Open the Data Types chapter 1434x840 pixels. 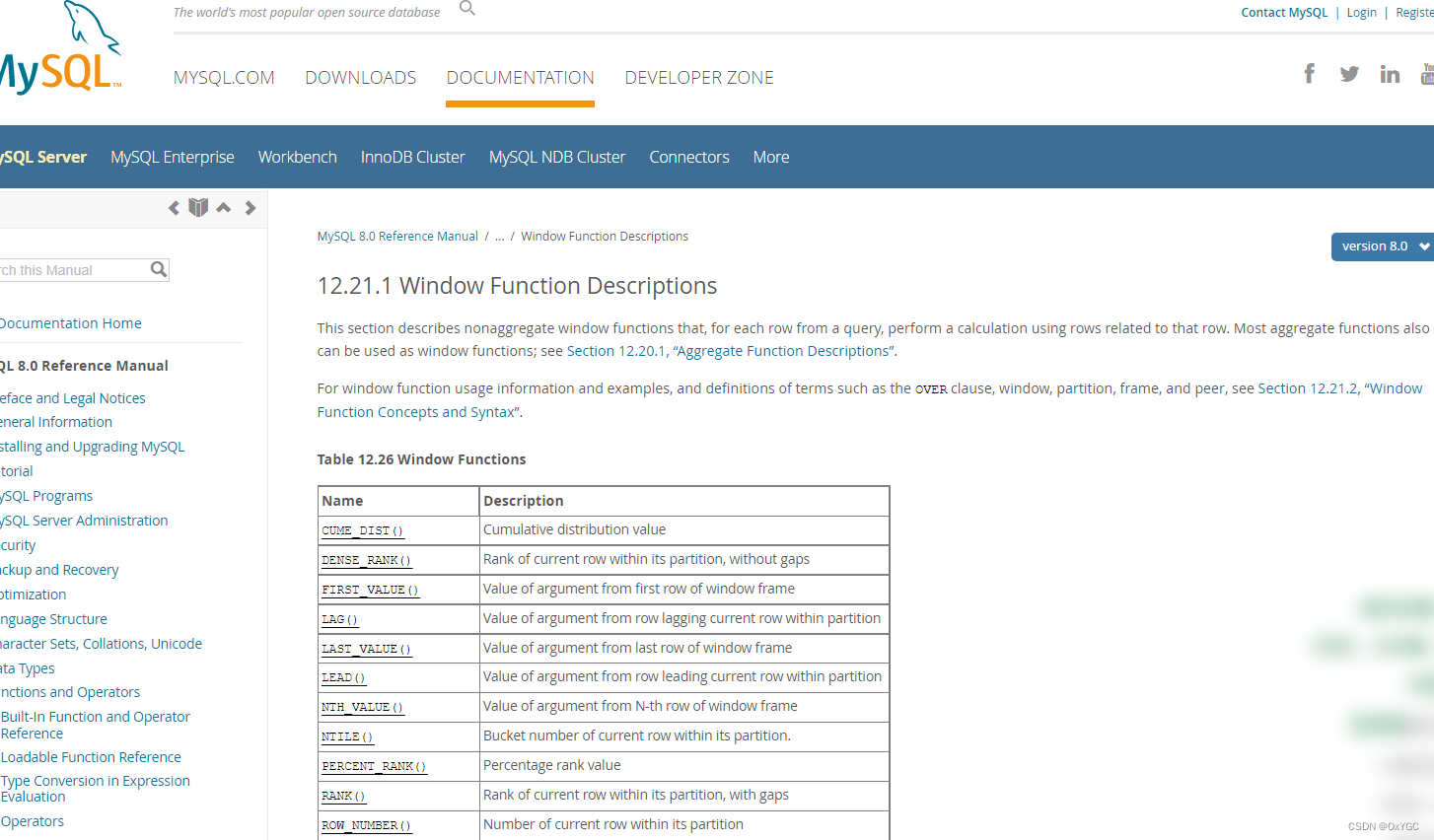tap(27, 668)
